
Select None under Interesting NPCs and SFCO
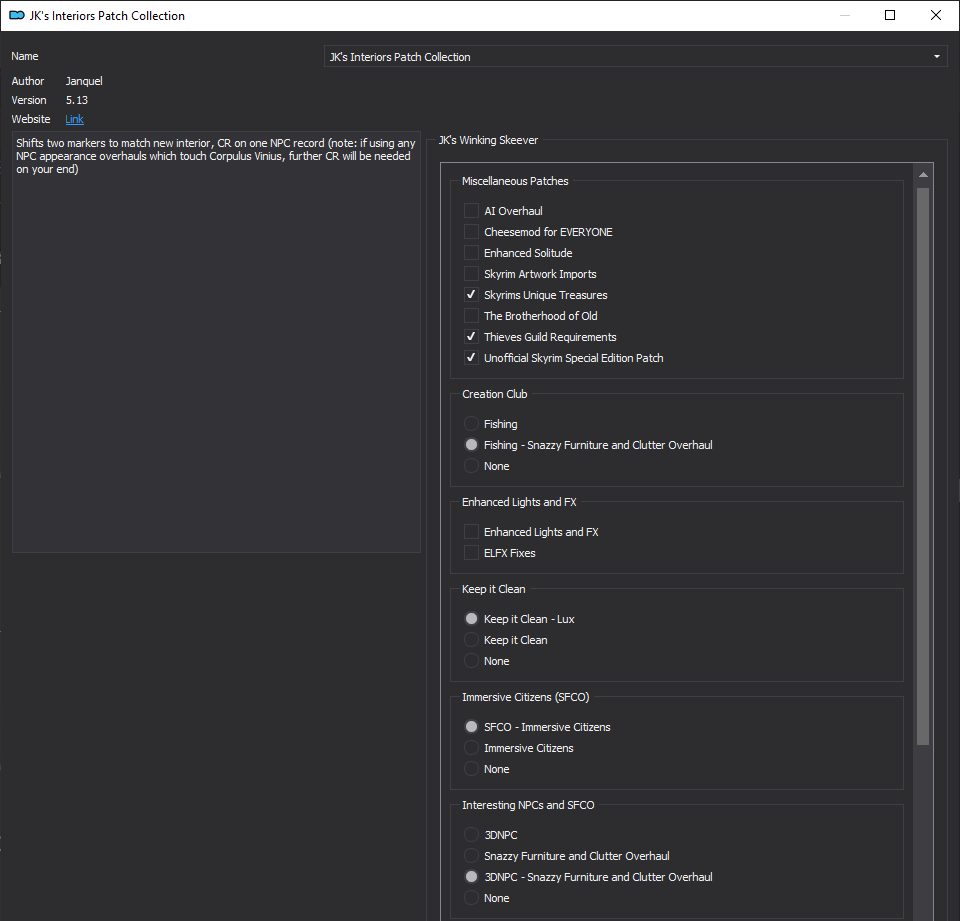pos(471,898)
